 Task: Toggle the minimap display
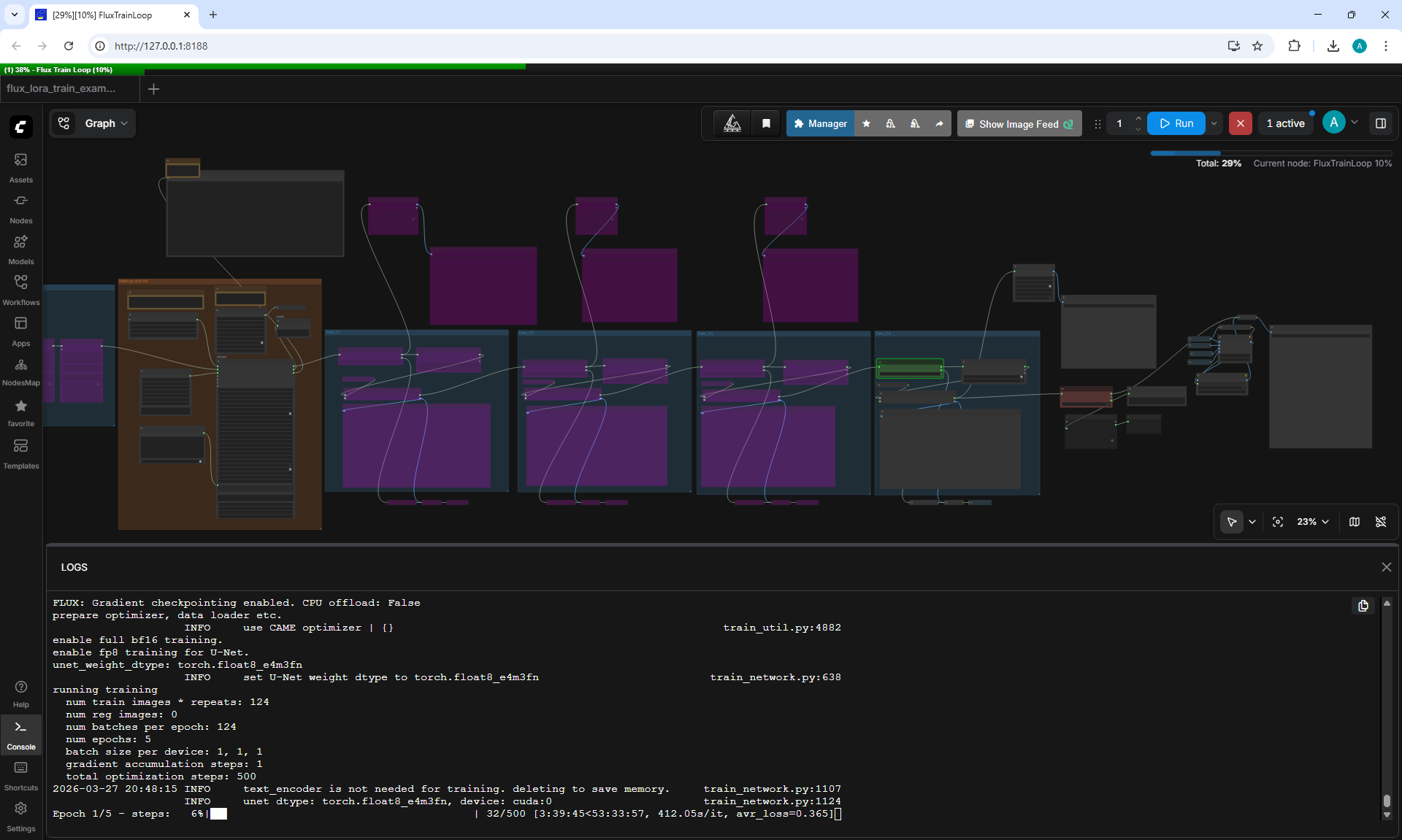click(x=1355, y=522)
